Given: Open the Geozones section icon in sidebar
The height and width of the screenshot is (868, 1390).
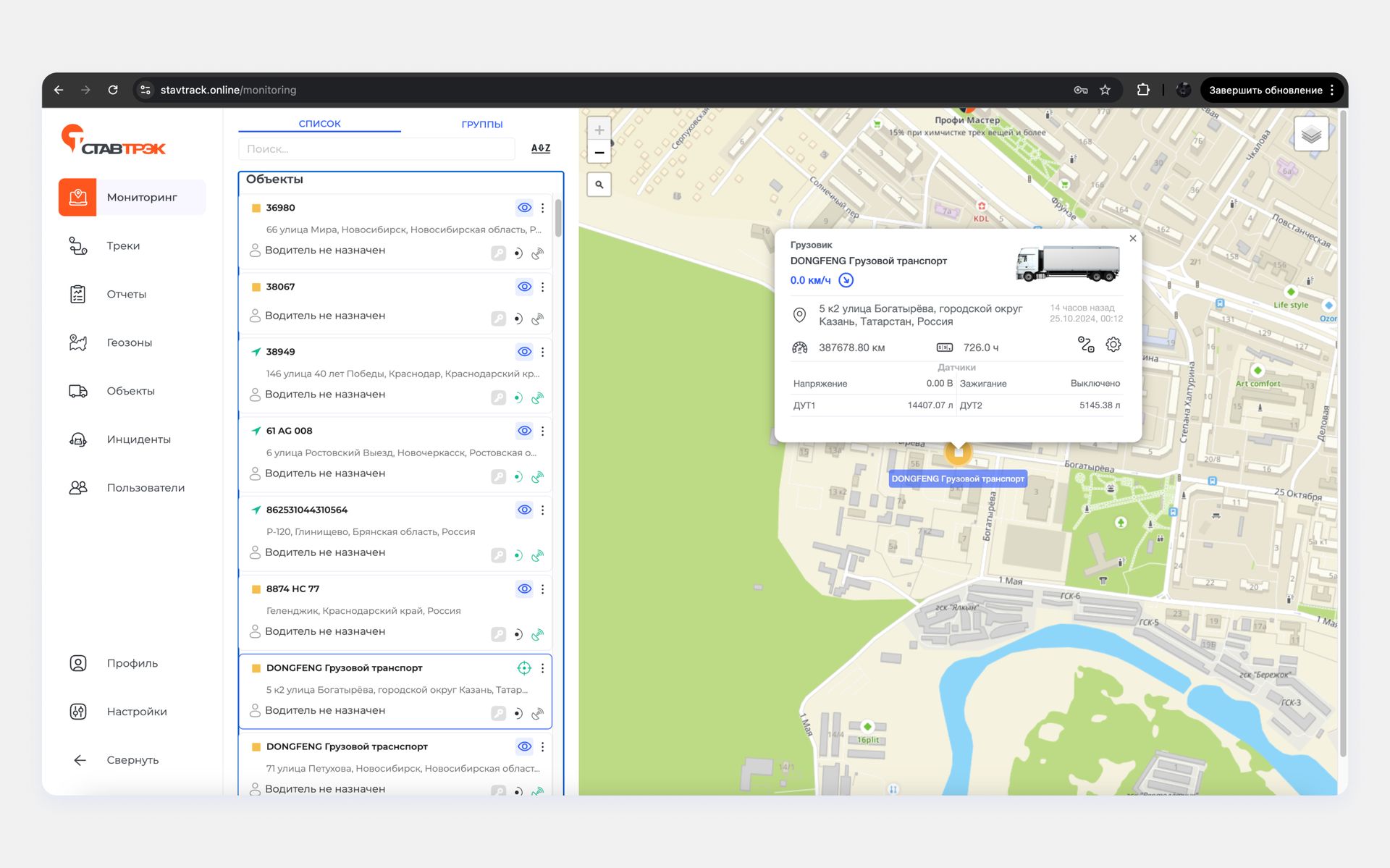Looking at the screenshot, I should [78, 342].
